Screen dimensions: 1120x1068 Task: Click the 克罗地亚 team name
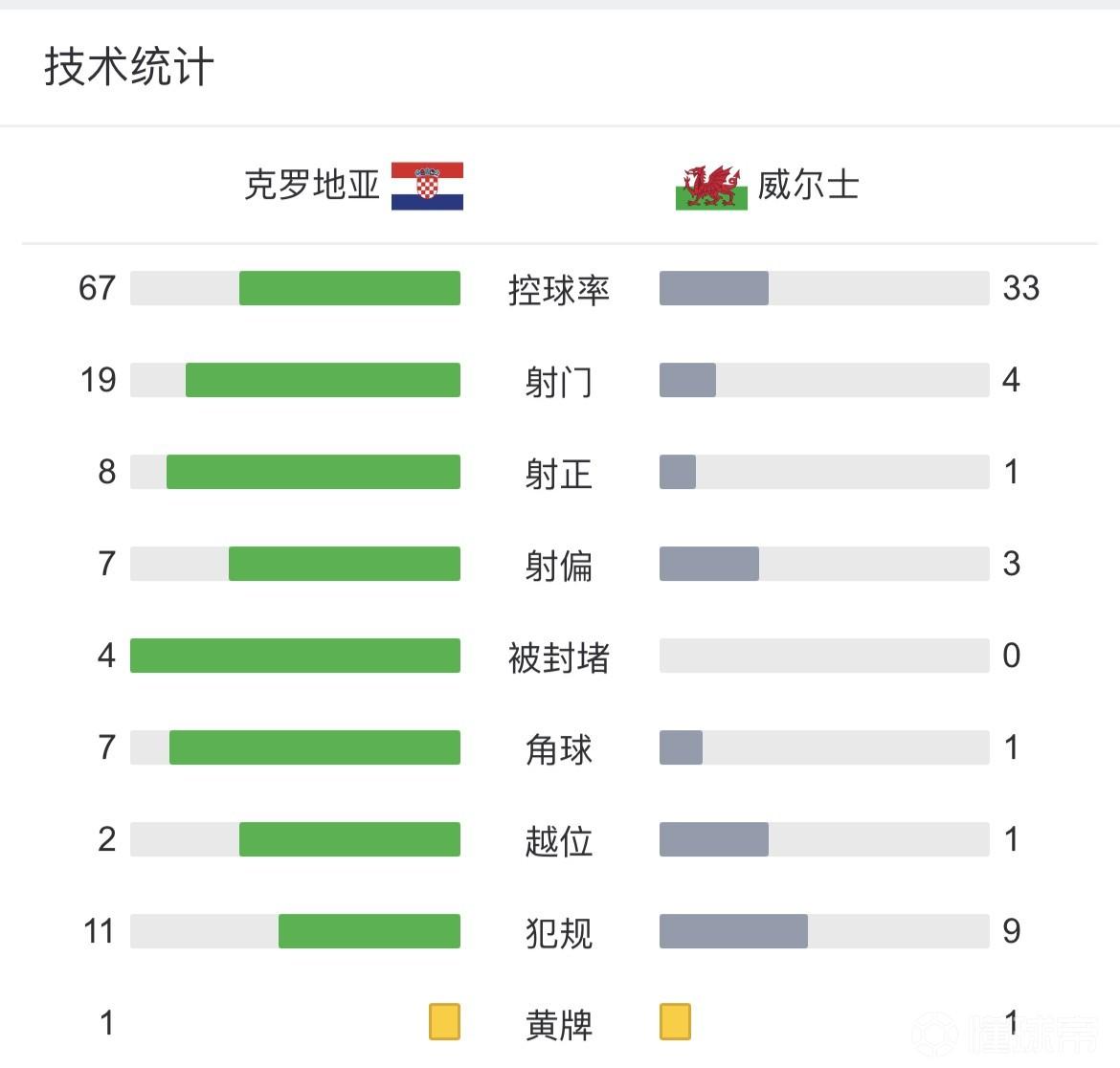point(312,185)
